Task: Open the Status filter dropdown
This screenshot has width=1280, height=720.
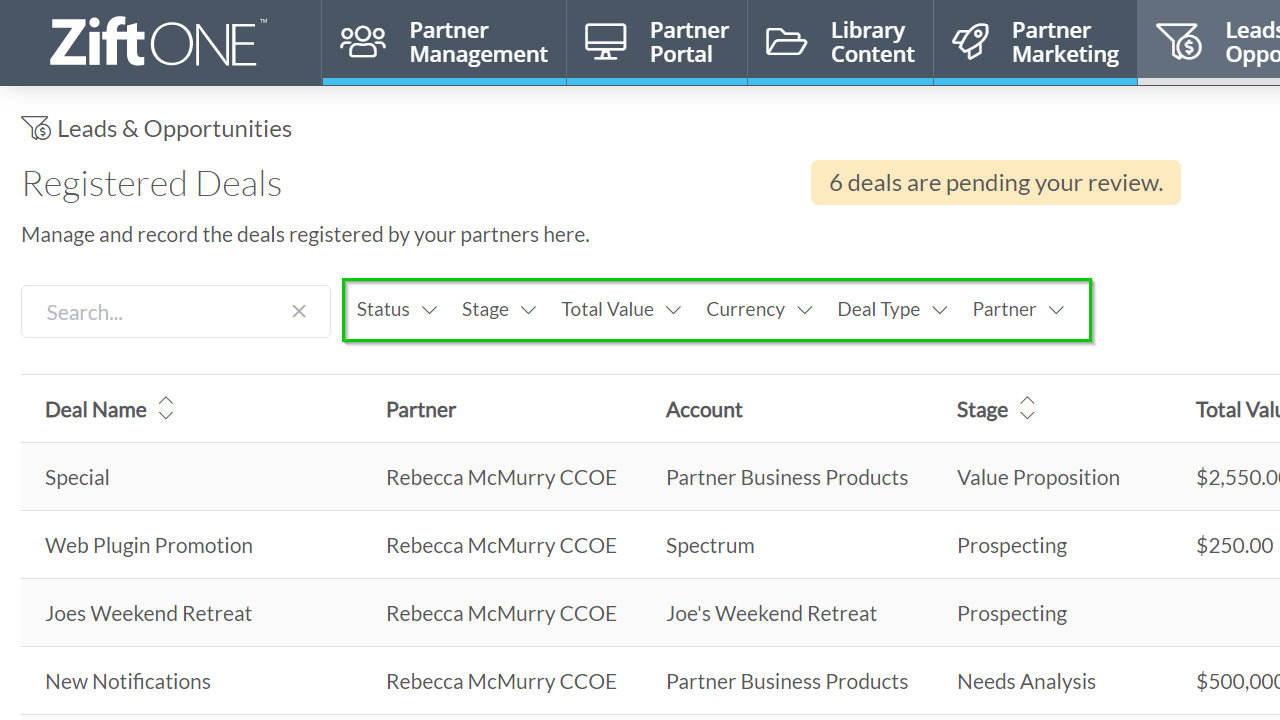Action: click(396, 309)
